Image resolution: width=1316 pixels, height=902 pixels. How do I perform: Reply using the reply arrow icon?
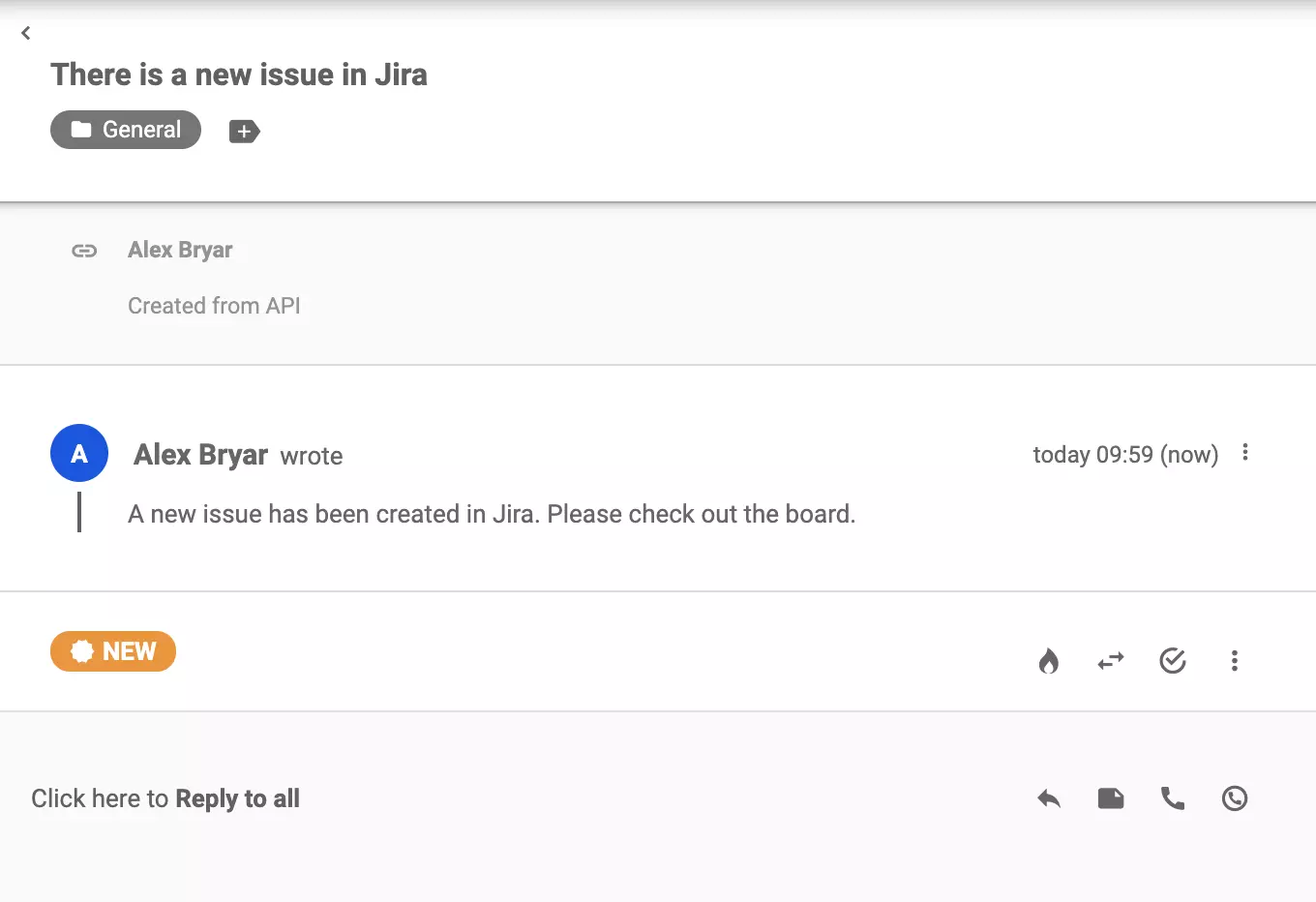(1049, 798)
